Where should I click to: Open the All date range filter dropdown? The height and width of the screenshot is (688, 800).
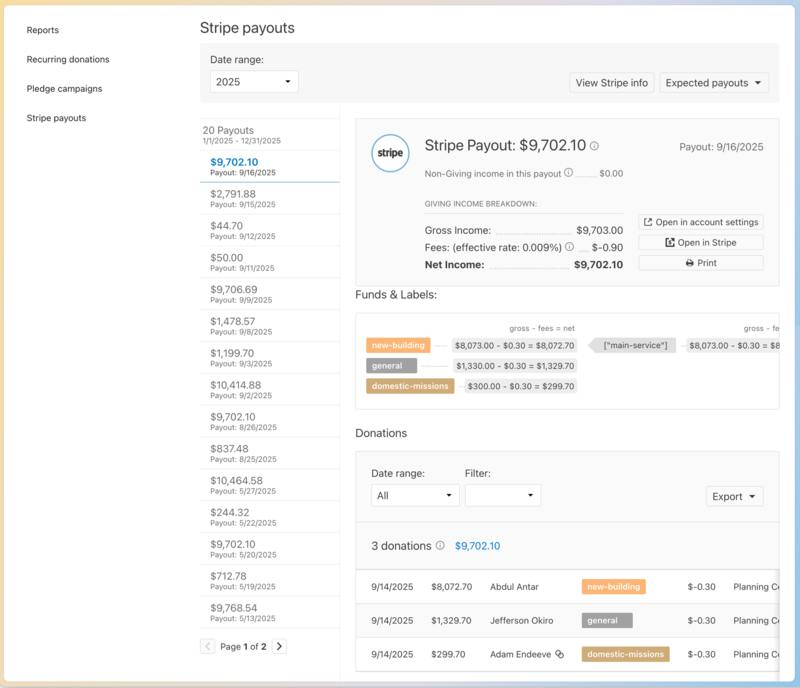tap(415, 494)
